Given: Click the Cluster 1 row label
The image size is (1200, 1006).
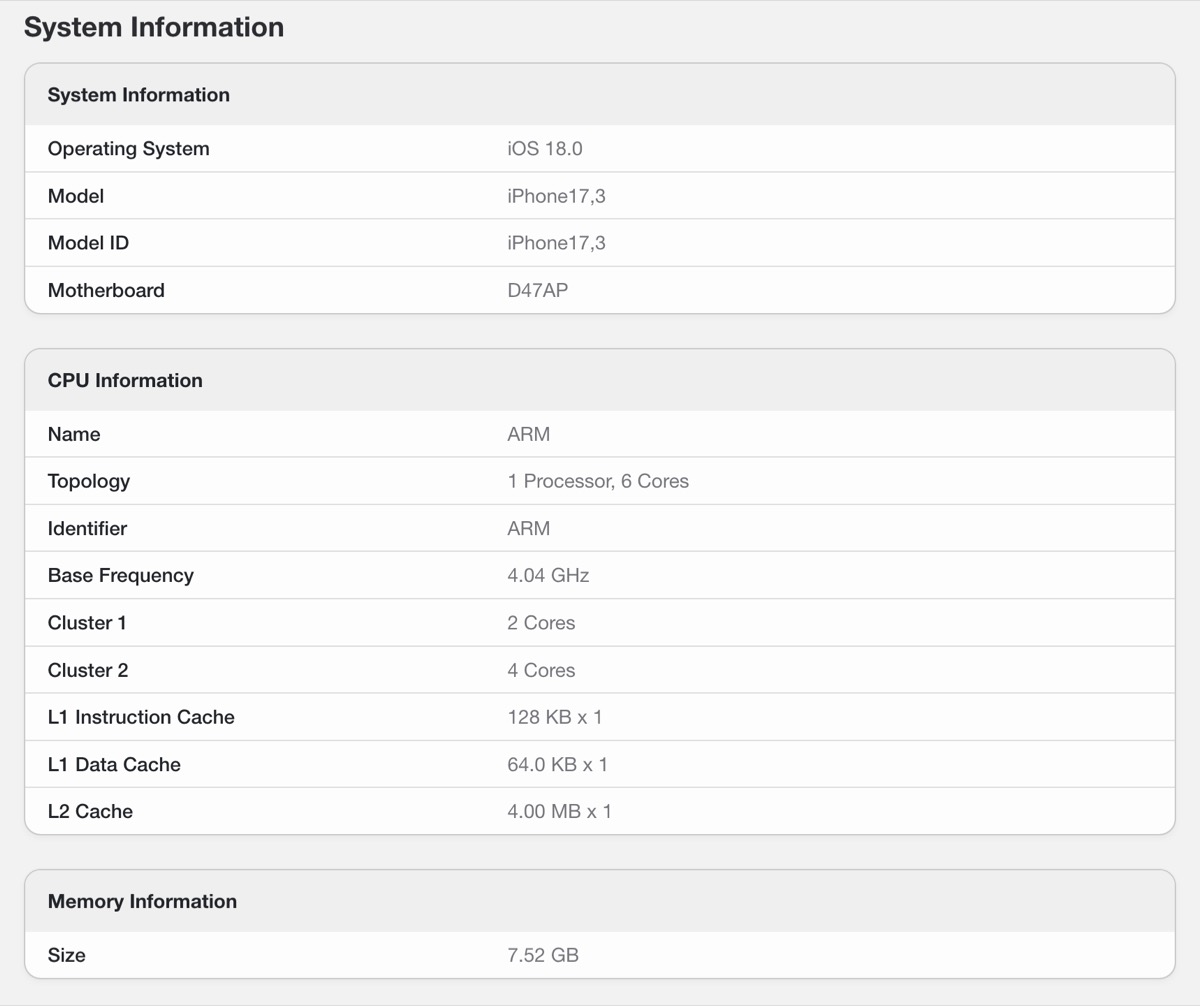Looking at the screenshot, I should click(x=87, y=622).
